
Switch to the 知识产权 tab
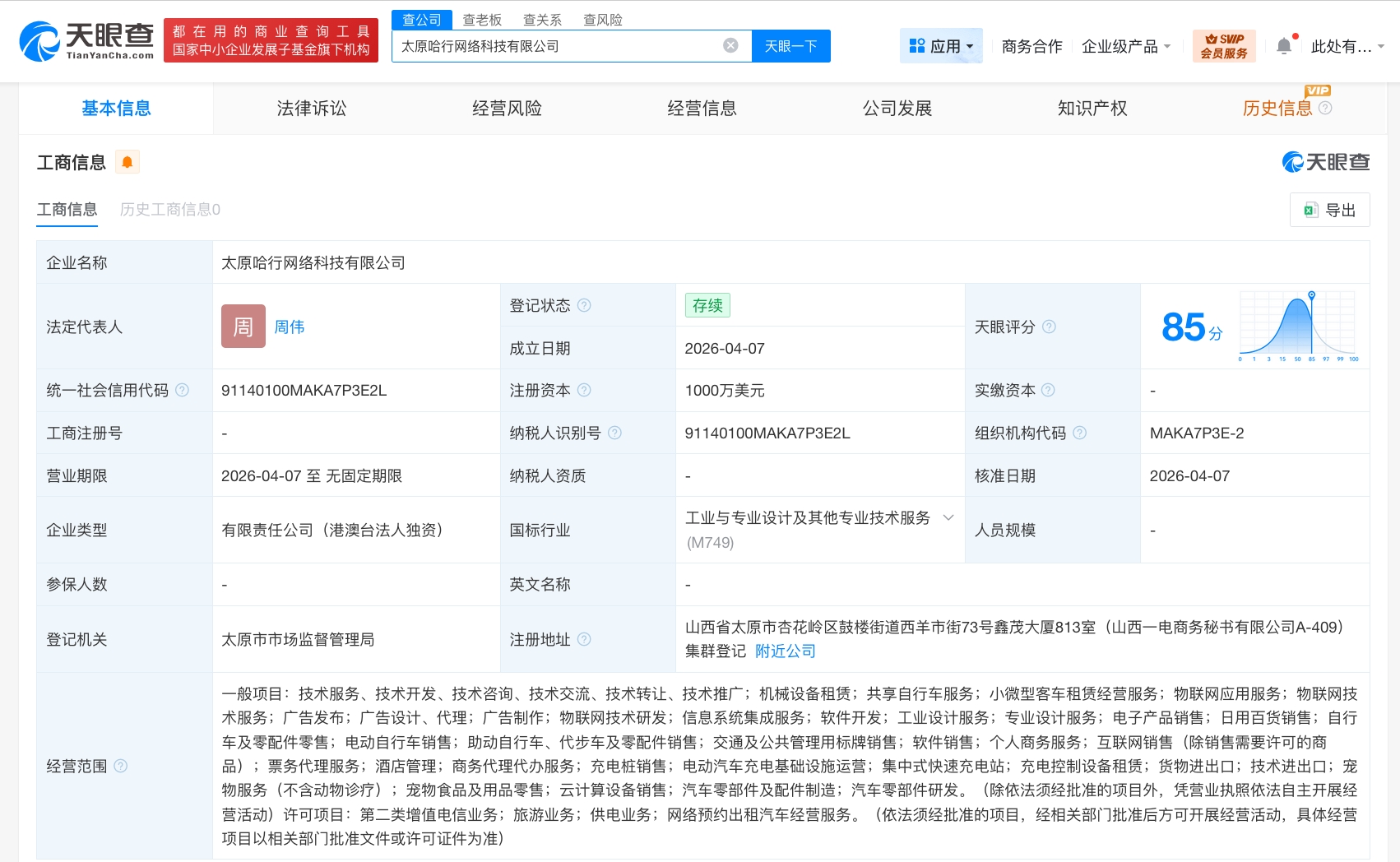click(x=1092, y=109)
